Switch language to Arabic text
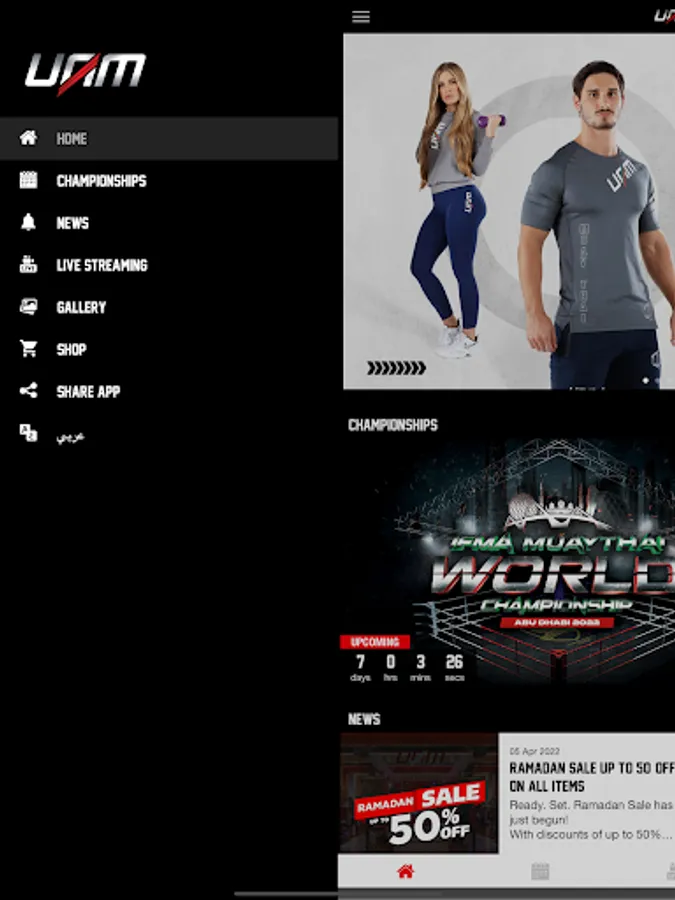This screenshot has height=900, width=675. (71, 436)
